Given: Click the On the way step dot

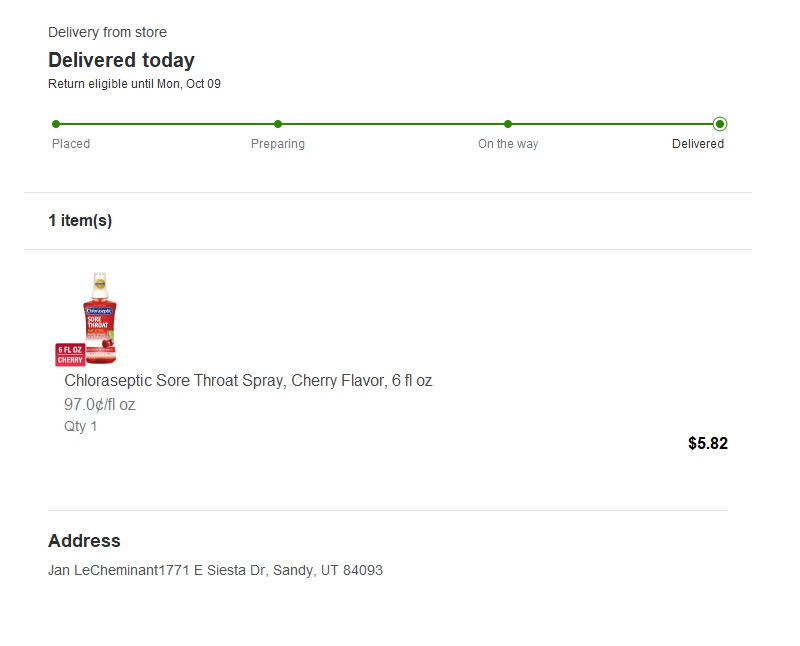Looking at the screenshot, I should pyautogui.click(x=508, y=124).
